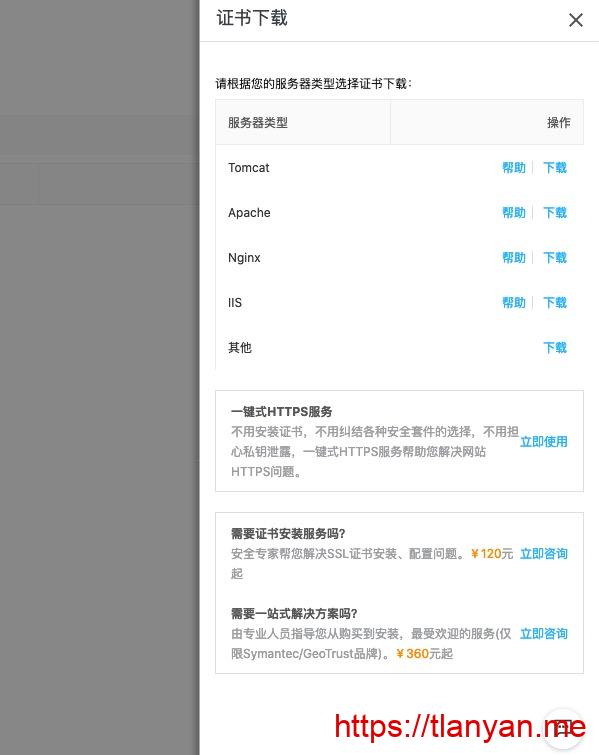The height and width of the screenshot is (755, 599).
Task: Select the Nginx row label
Action: pyautogui.click(x=244, y=258)
